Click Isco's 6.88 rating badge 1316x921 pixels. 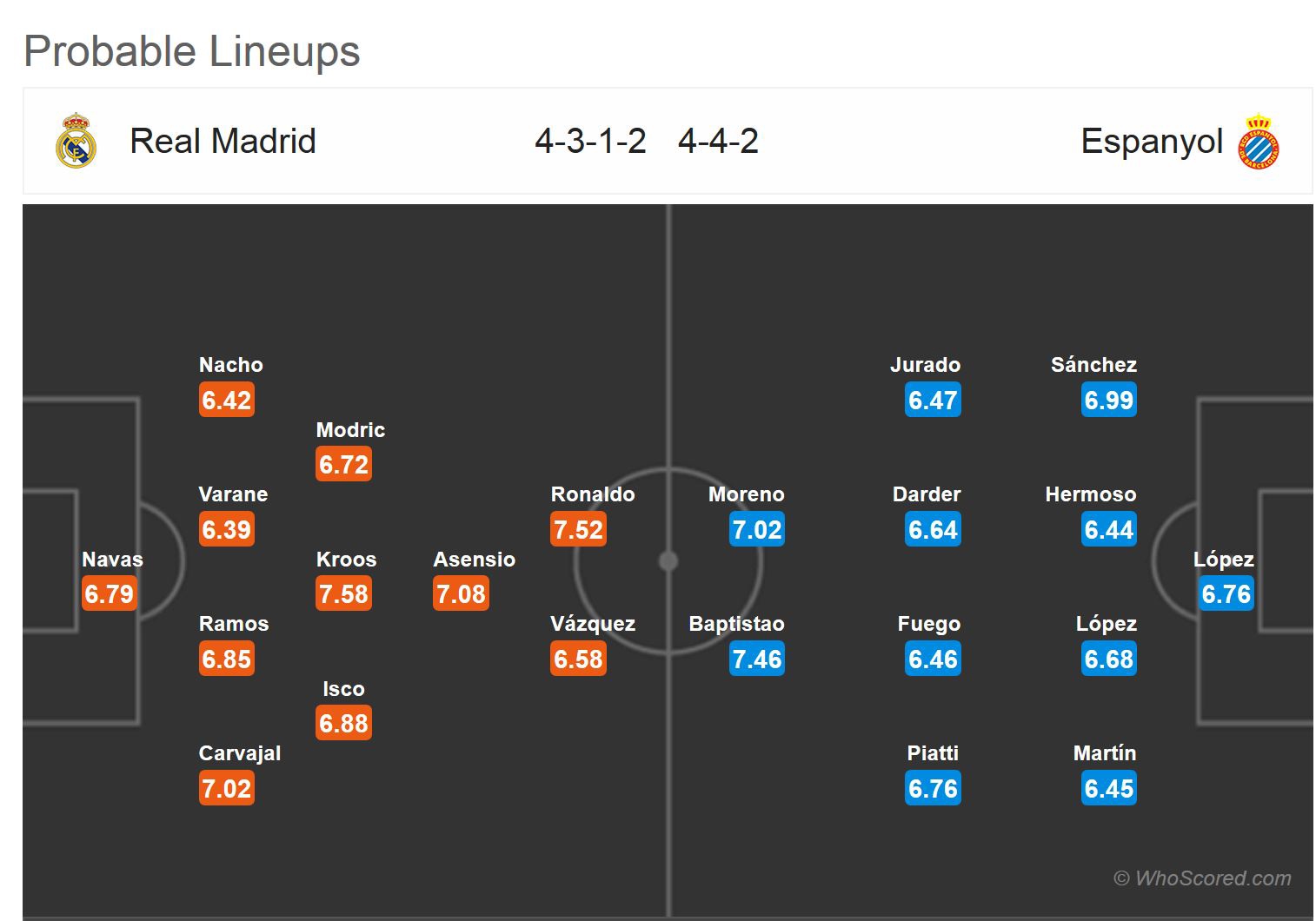pyautogui.click(x=343, y=724)
